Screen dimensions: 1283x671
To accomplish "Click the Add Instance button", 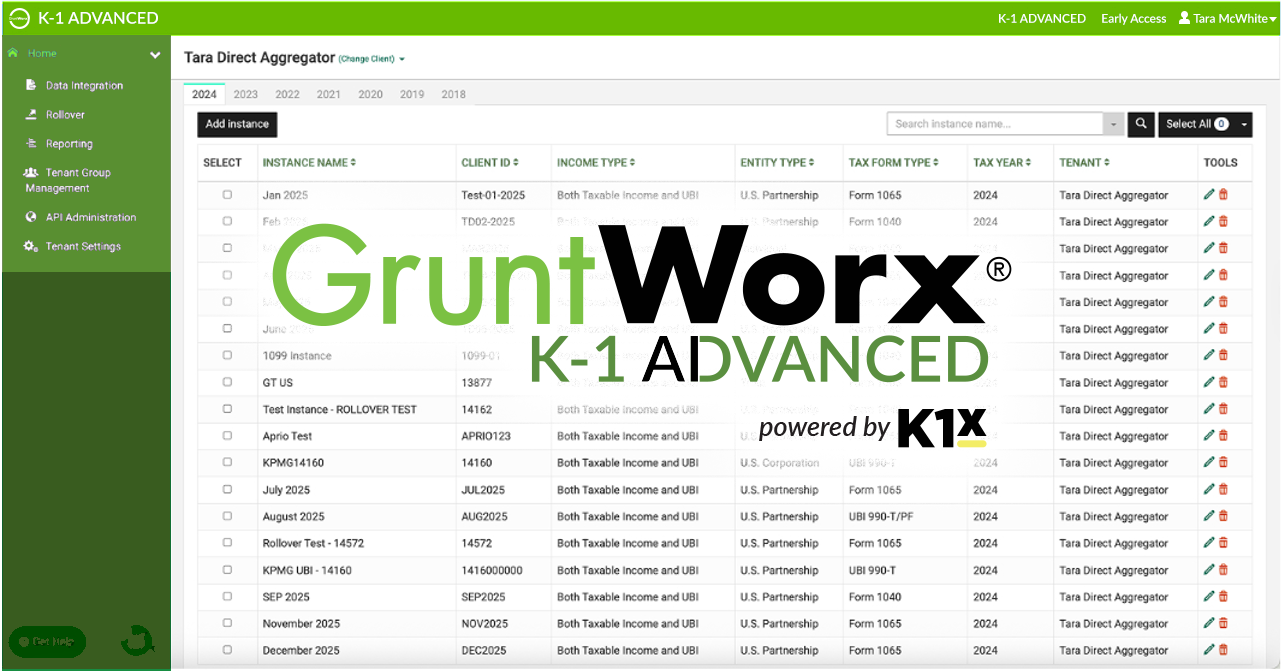I will [x=236, y=124].
